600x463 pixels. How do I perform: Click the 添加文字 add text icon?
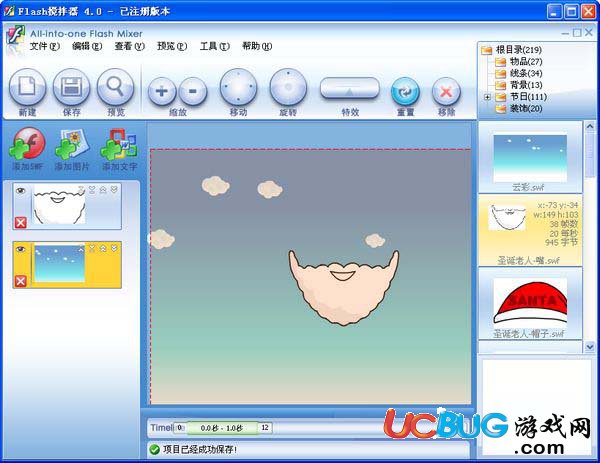coord(119,144)
